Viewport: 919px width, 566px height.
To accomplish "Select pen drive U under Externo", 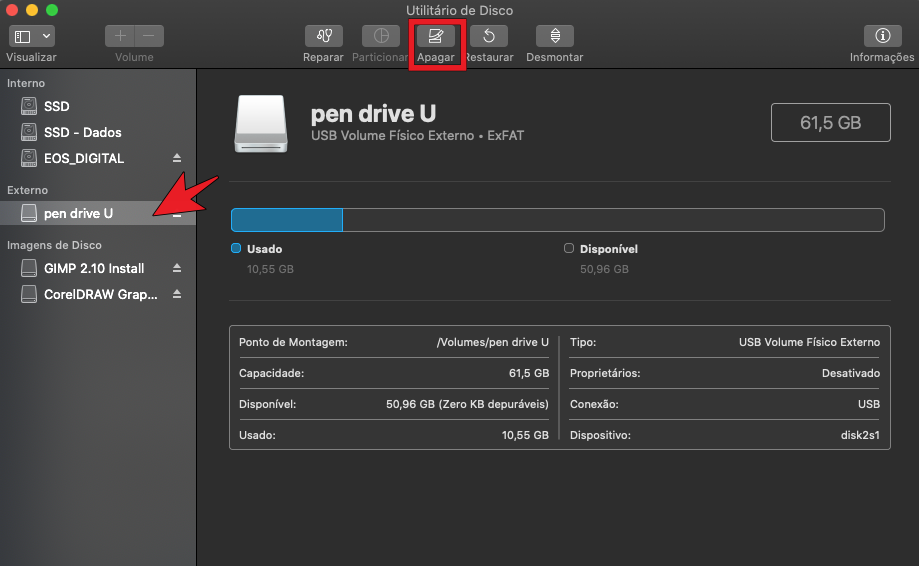I will coord(78,213).
